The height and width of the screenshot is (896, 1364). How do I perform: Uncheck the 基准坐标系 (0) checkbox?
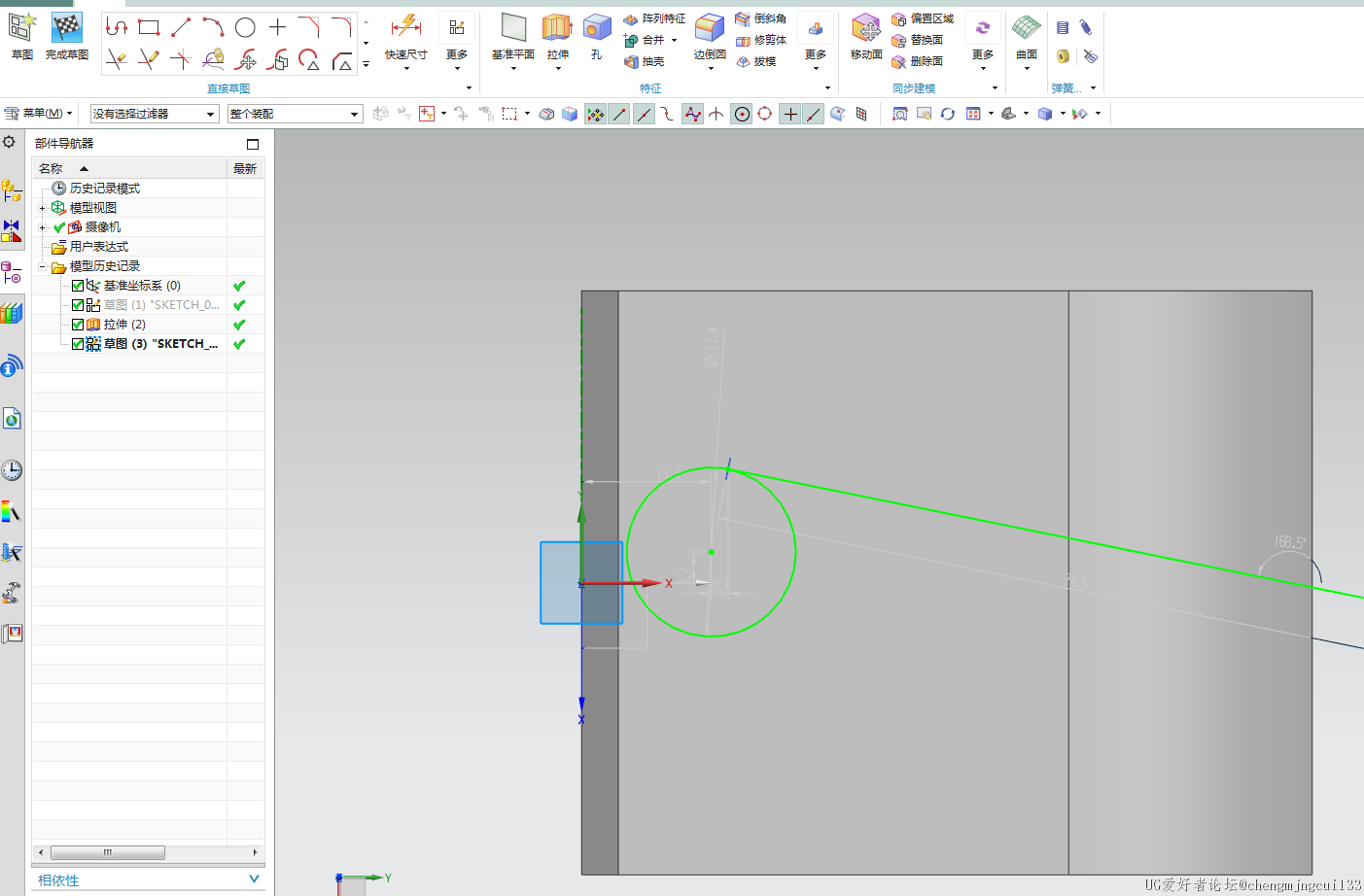pos(78,286)
